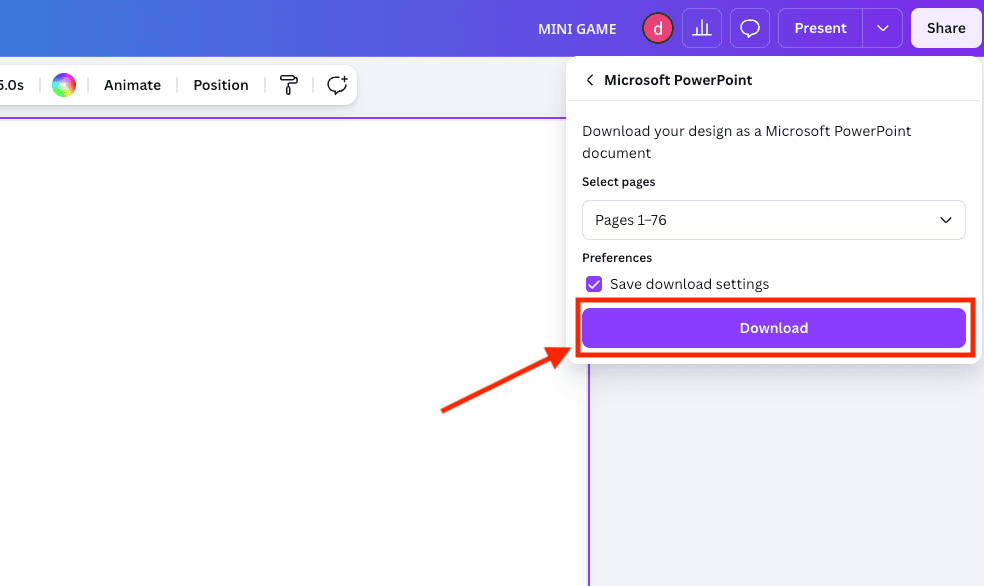Viewport: 984px width, 586px height.
Task: Click the 5.0s duration setting
Action: click(11, 85)
